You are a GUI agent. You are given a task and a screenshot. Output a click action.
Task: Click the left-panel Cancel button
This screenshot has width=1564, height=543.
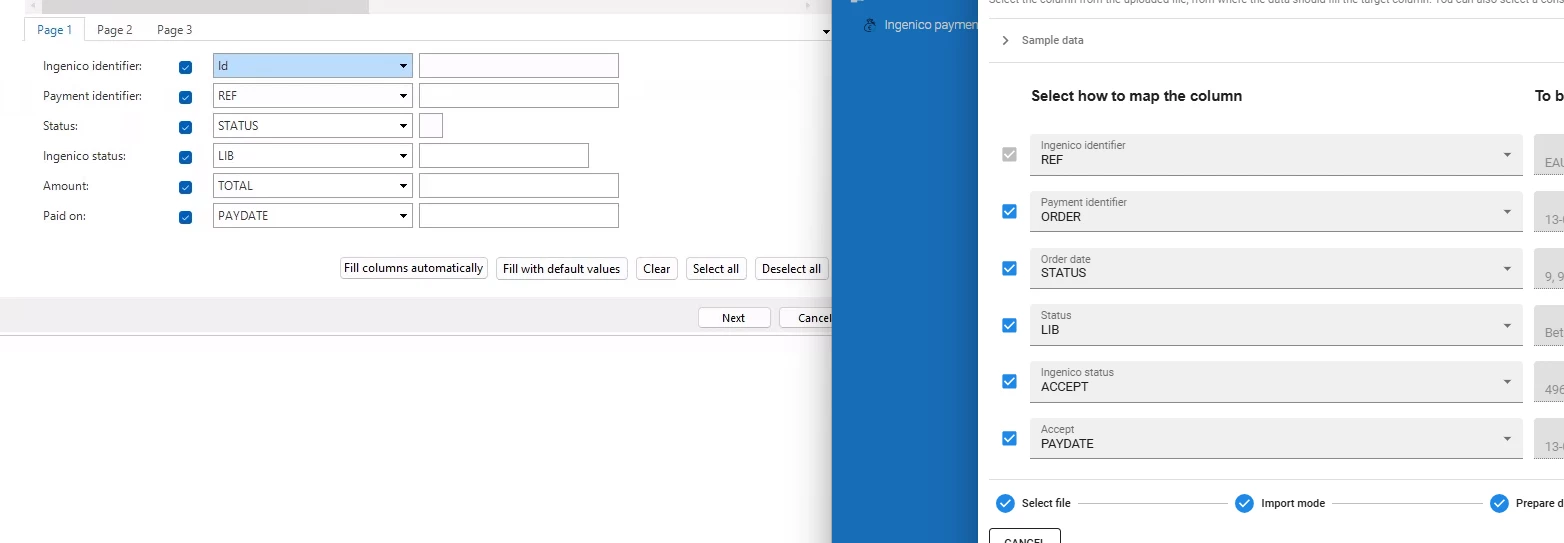point(806,317)
